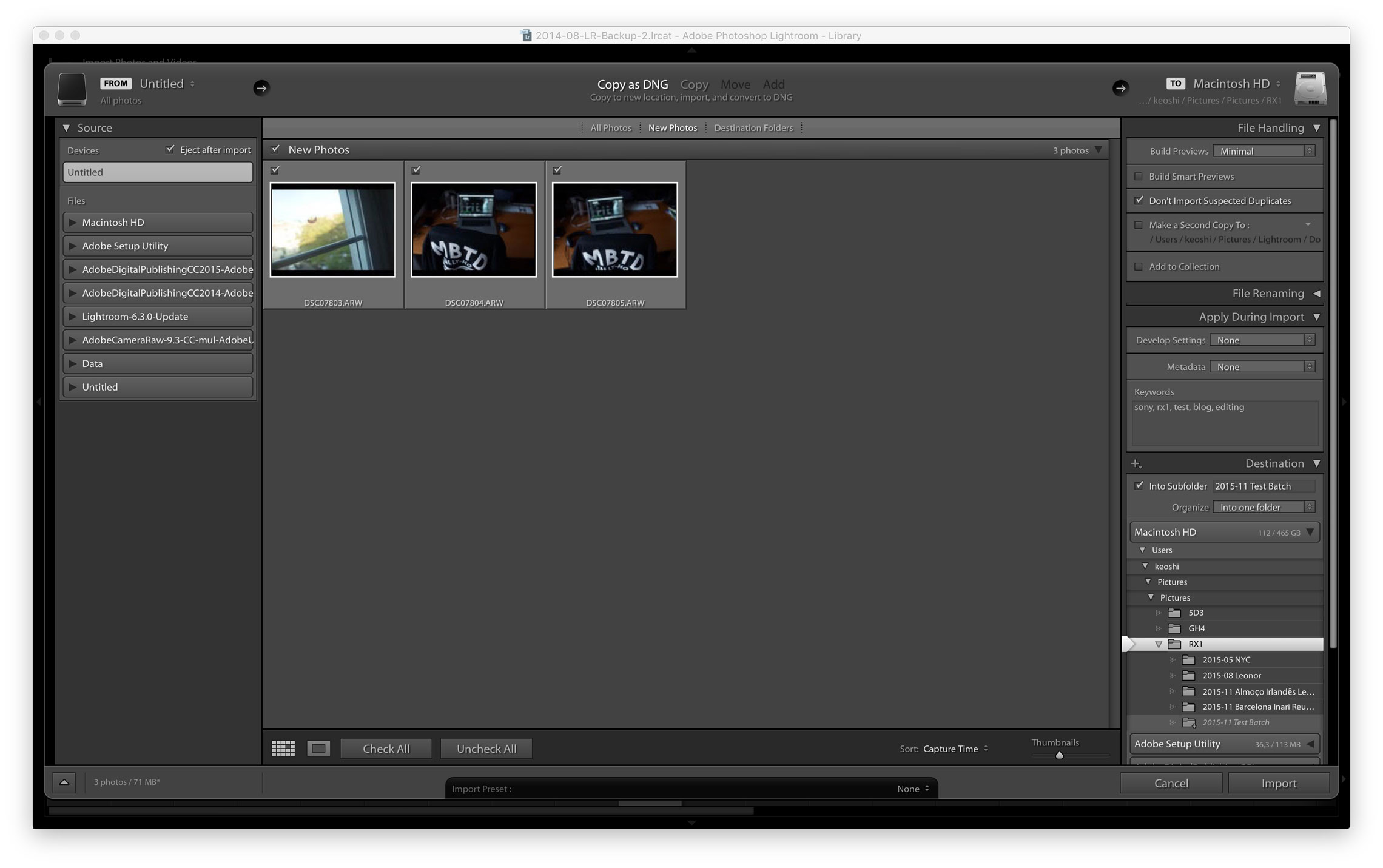This screenshot has width=1383, height=868.
Task: Click the grid view icon at bottom left
Action: (x=284, y=748)
